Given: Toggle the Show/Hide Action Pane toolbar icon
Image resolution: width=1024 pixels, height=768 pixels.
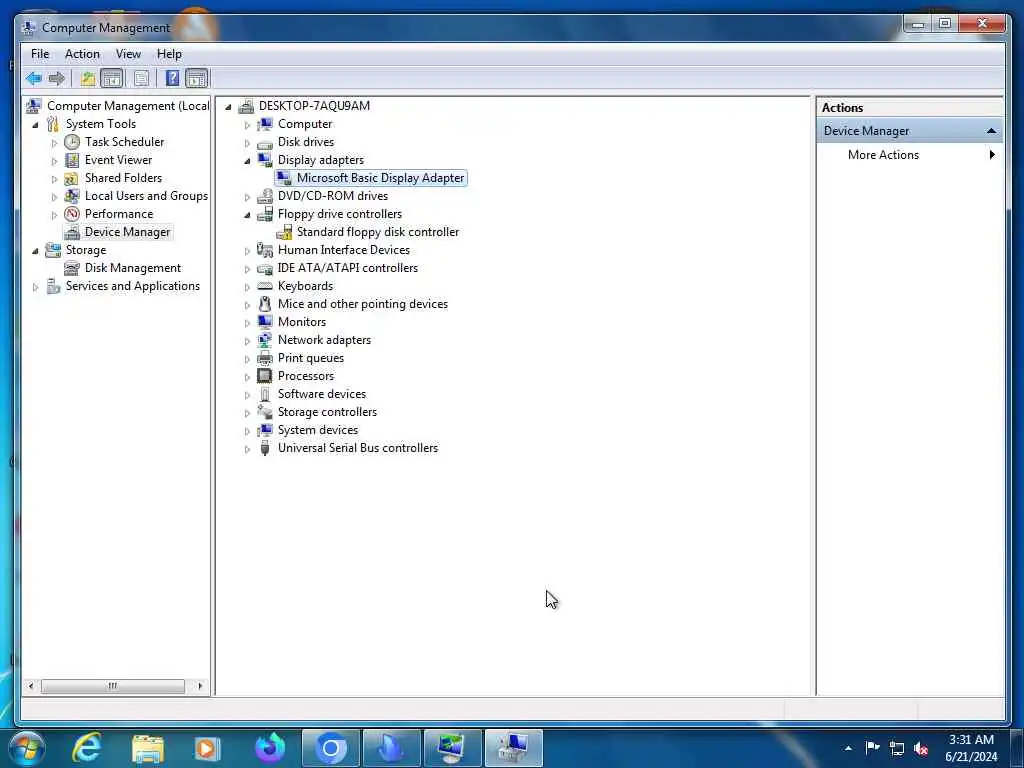Looking at the screenshot, I should pos(197,79).
